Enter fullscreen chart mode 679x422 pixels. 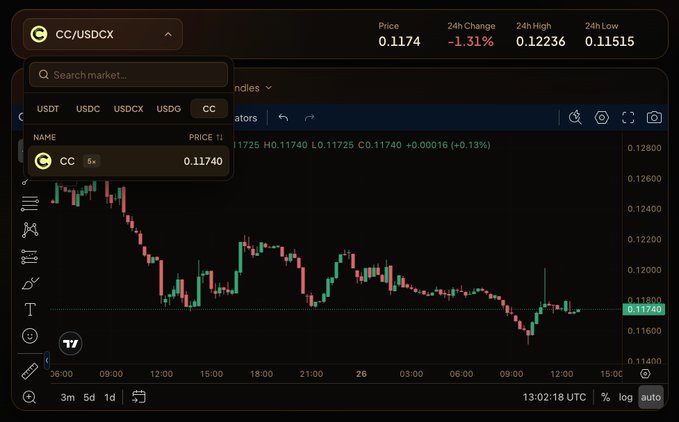click(x=628, y=117)
